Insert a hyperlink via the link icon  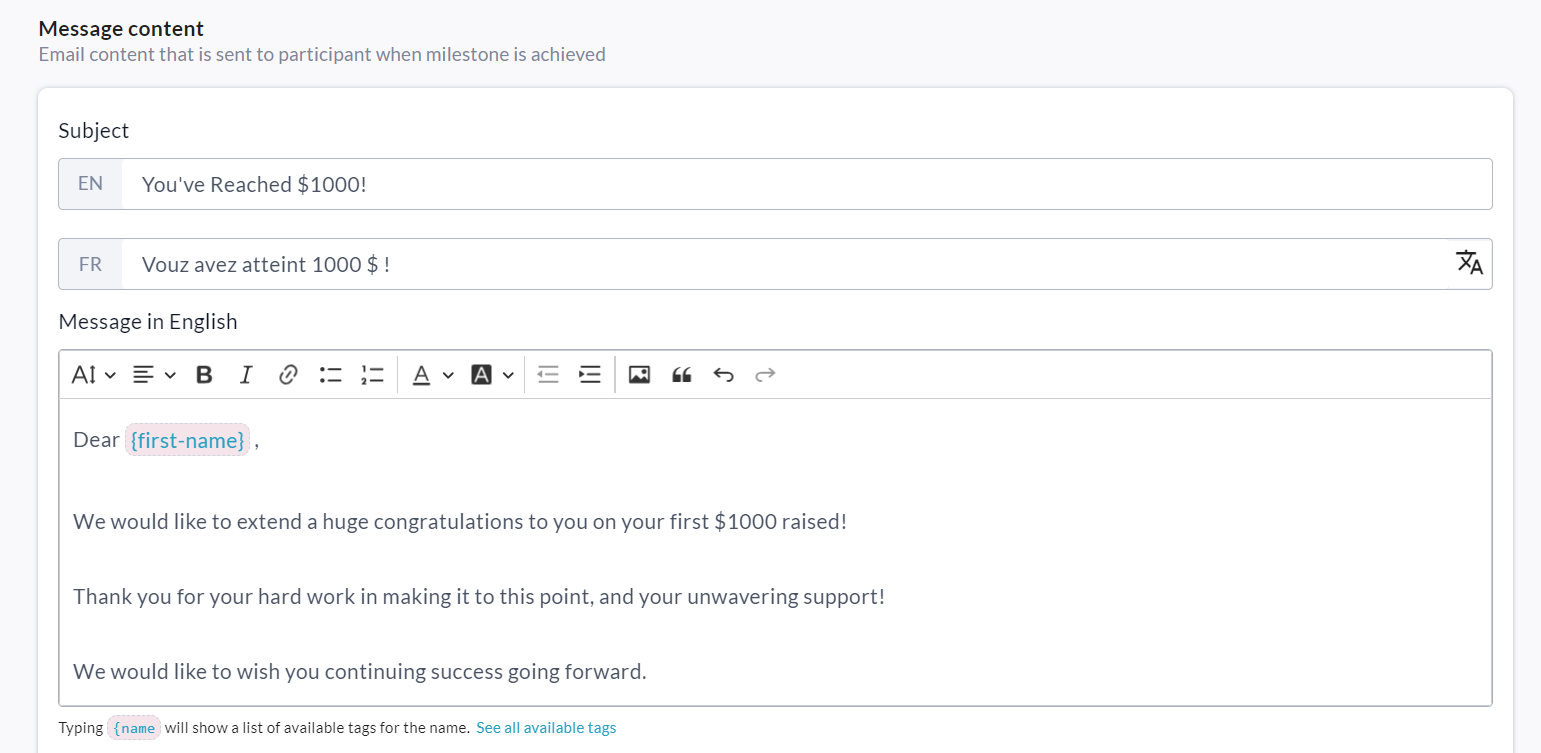click(288, 375)
